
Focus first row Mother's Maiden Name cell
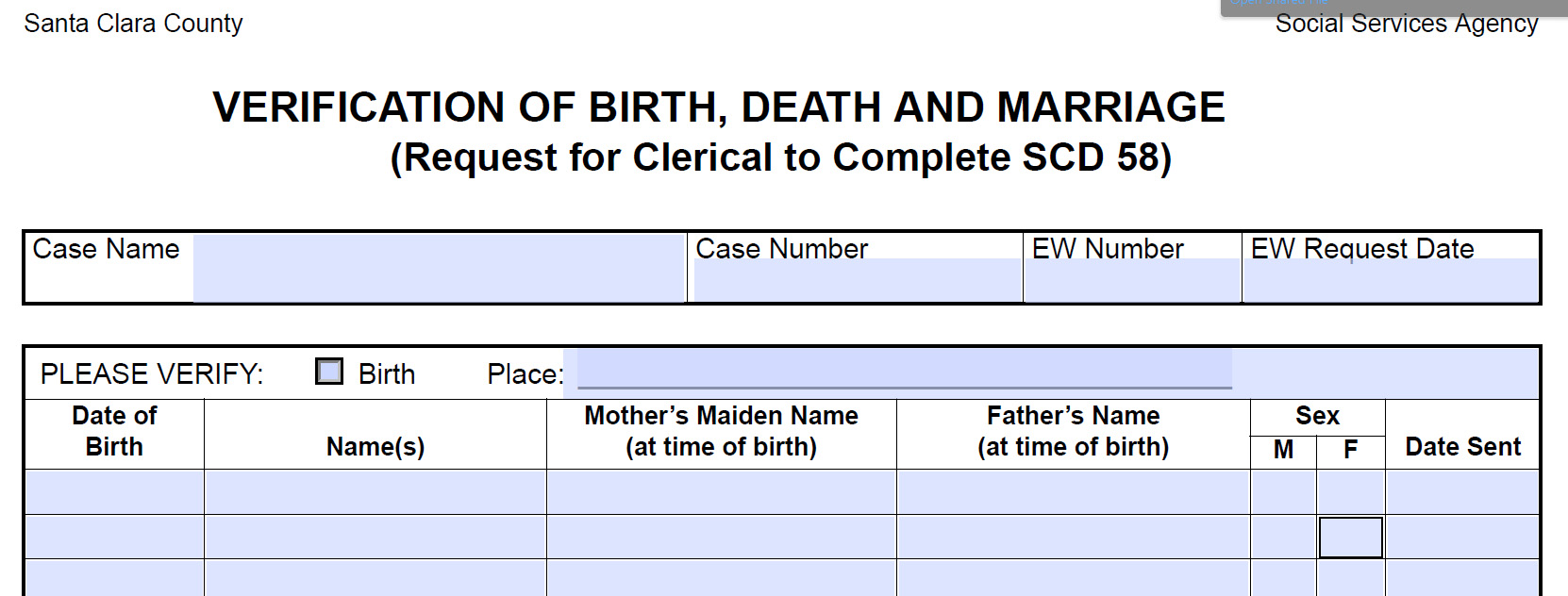[x=721, y=491]
